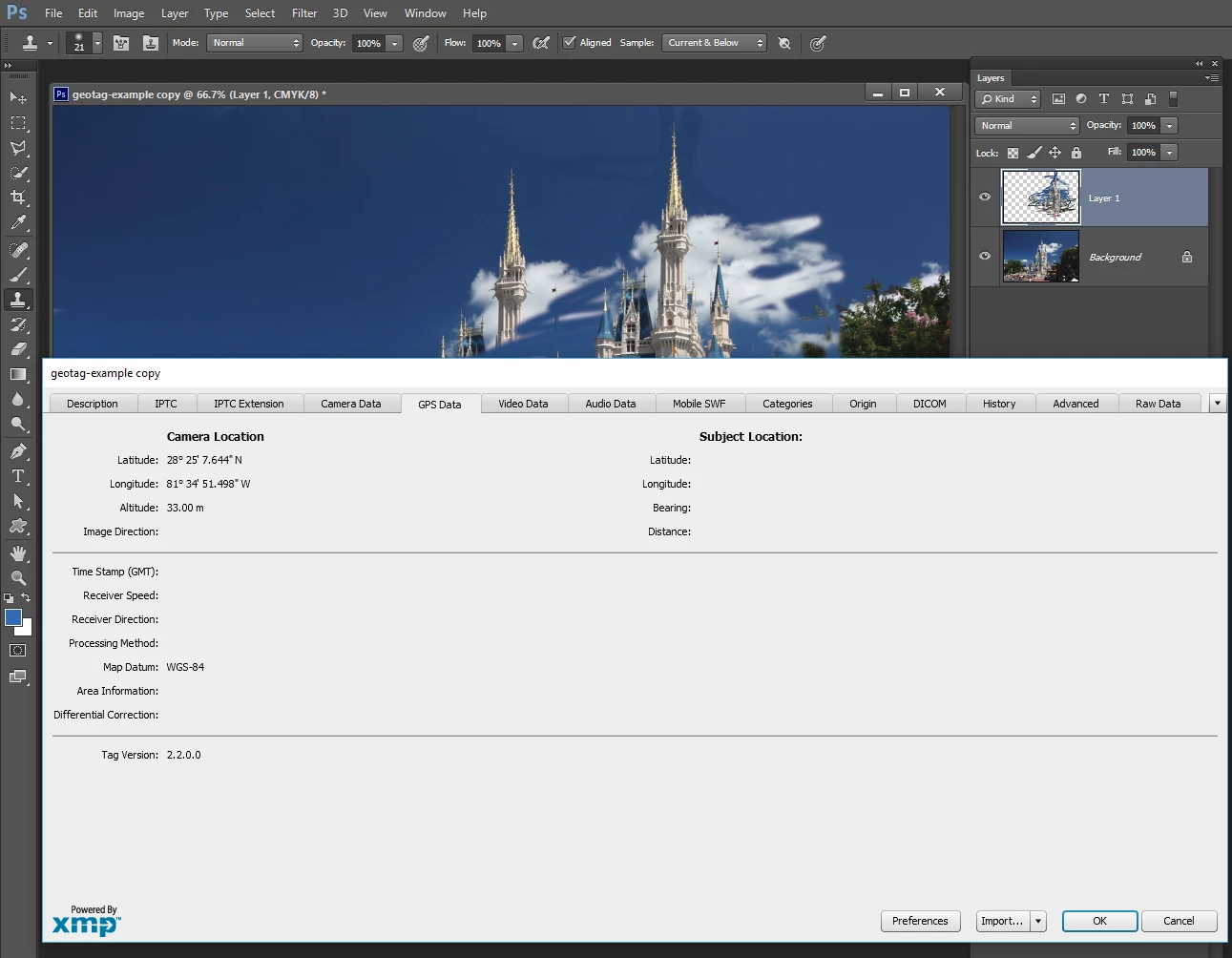The image size is (1232, 958).
Task: Select the Polygonal Lasso tool
Action: pyautogui.click(x=18, y=148)
